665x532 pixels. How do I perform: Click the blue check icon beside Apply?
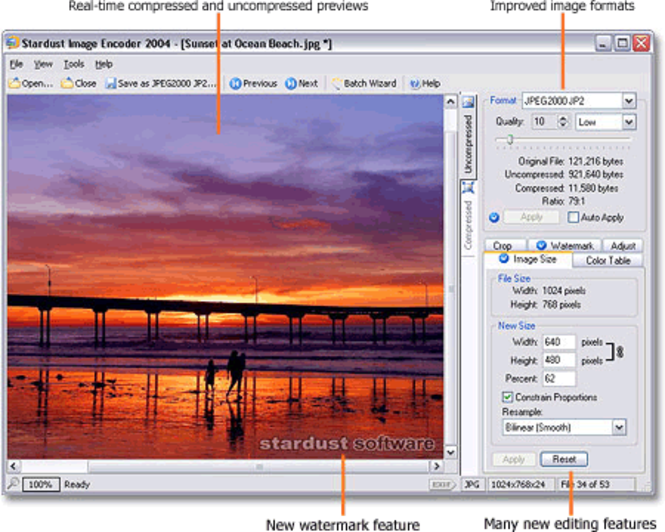click(494, 217)
